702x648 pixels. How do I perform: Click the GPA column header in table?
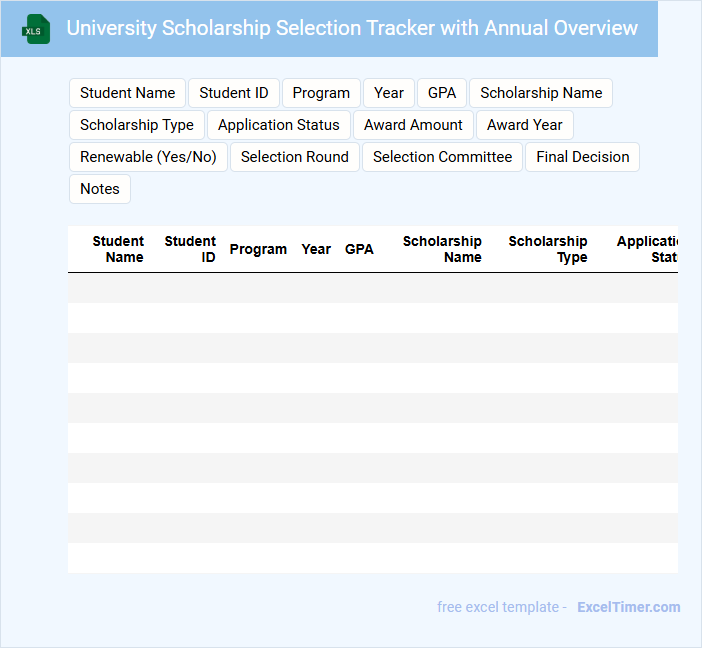[x=359, y=249]
